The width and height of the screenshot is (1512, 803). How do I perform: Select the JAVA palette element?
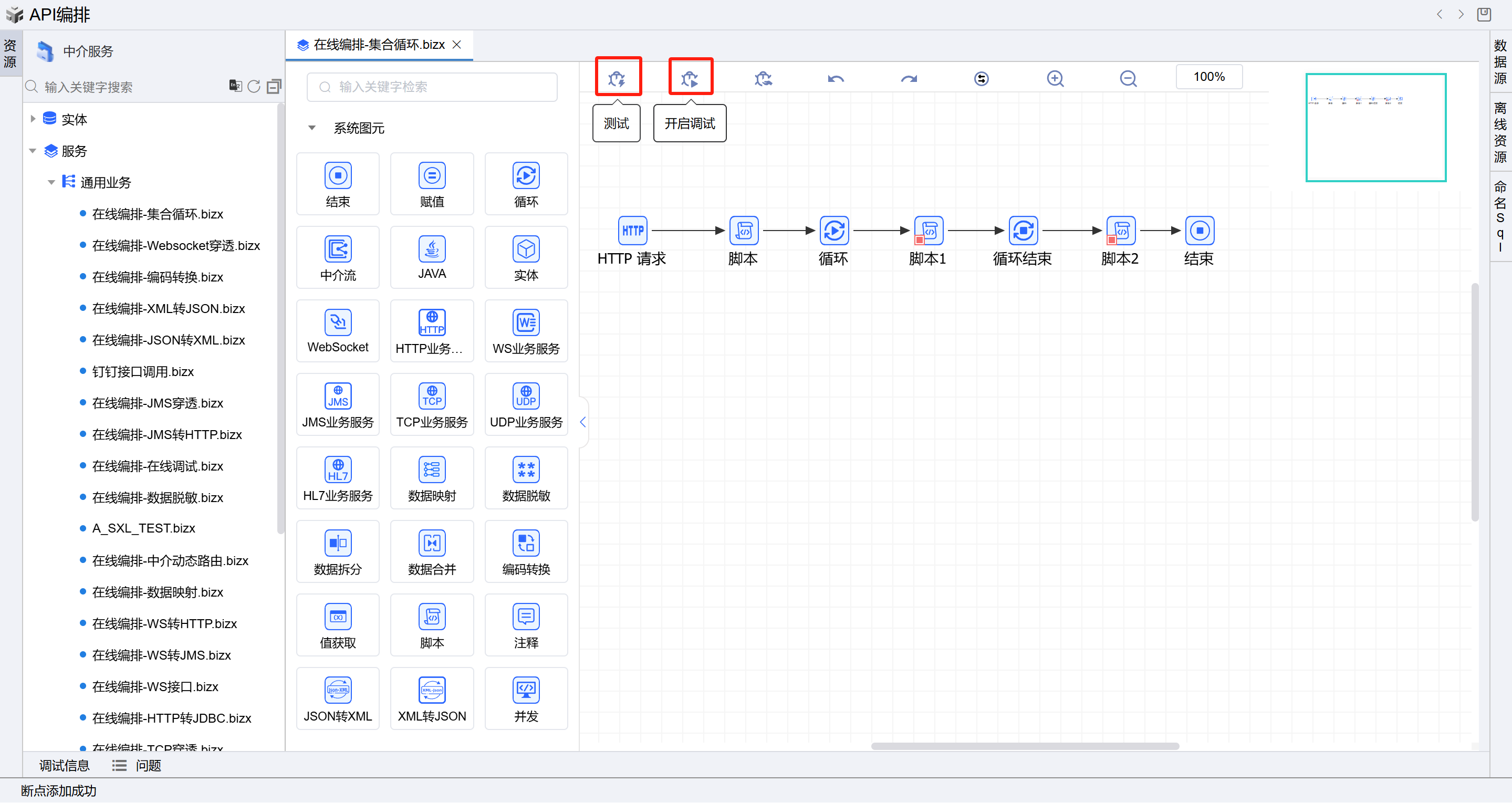(431, 257)
